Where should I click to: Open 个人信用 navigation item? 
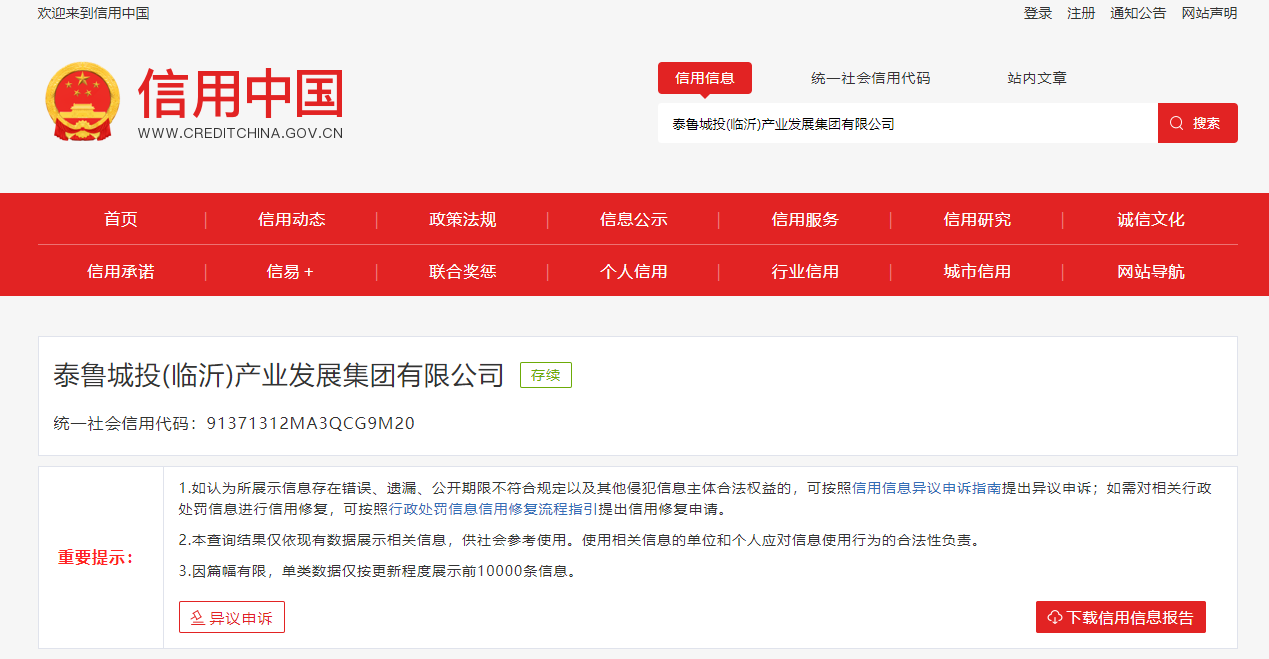pos(634,271)
